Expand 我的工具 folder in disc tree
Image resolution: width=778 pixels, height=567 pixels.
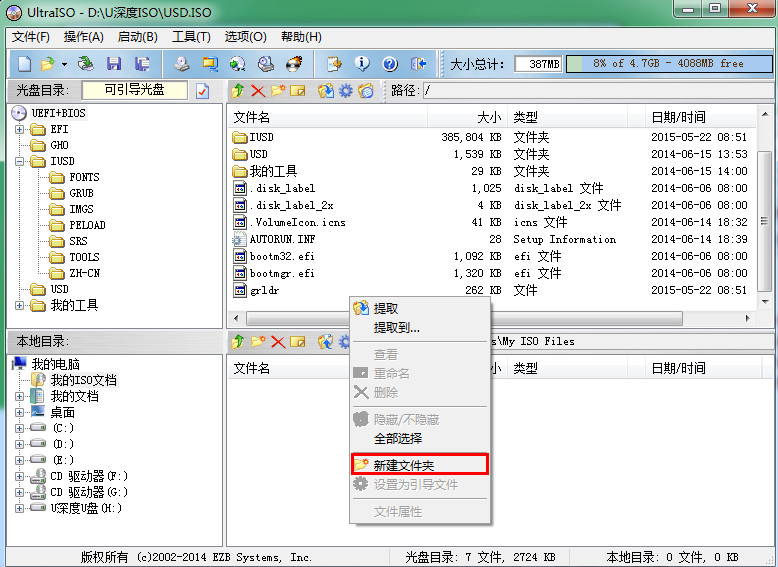pos(19,305)
